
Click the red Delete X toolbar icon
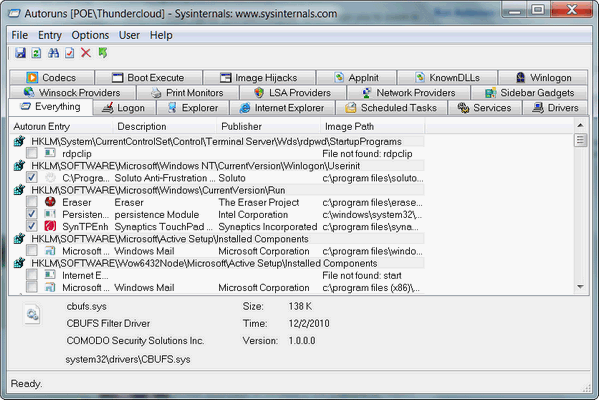[x=86, y=53]
